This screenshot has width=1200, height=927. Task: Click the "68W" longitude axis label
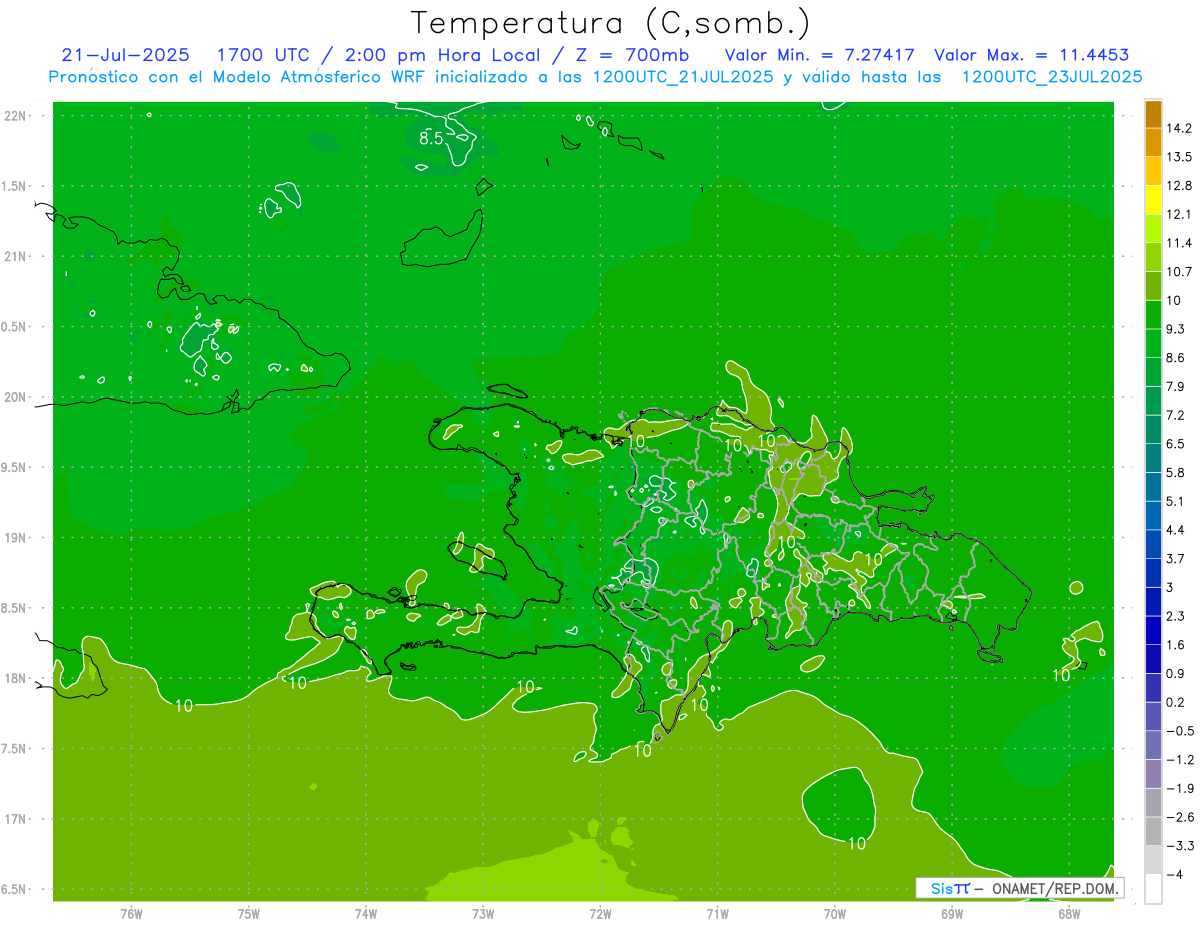(x=1068, y=913)
